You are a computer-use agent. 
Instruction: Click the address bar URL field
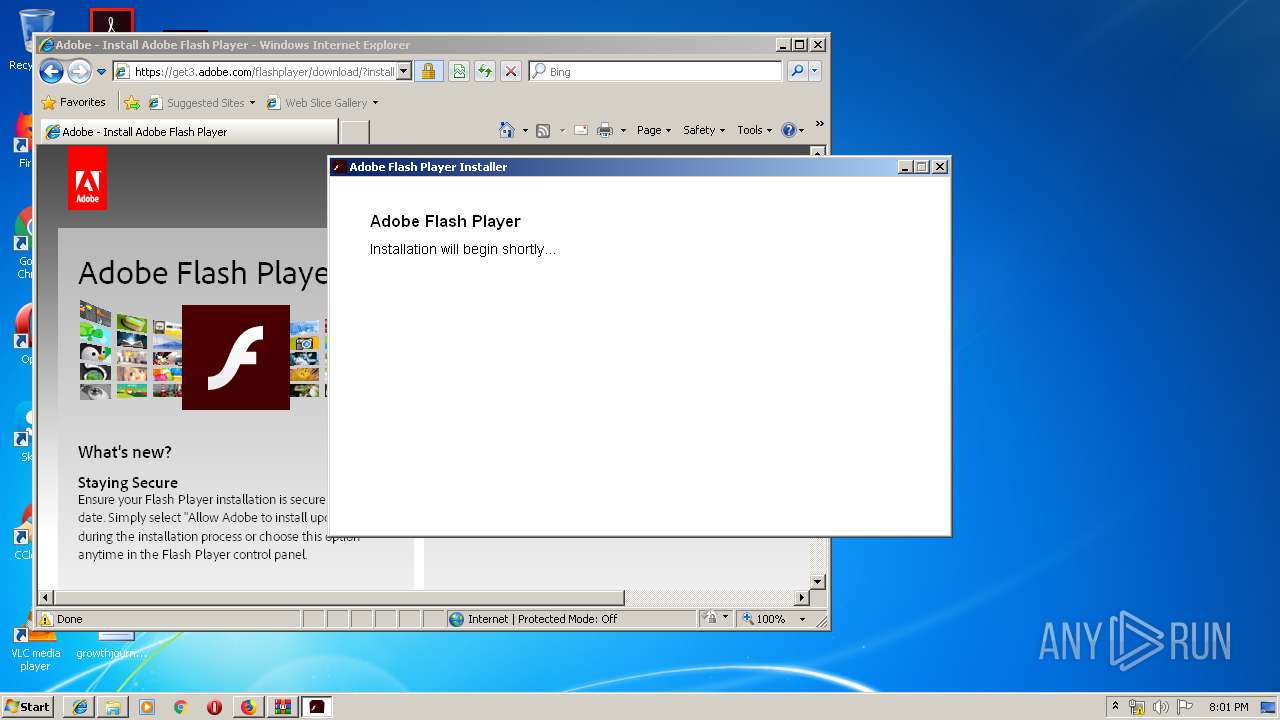263,72
